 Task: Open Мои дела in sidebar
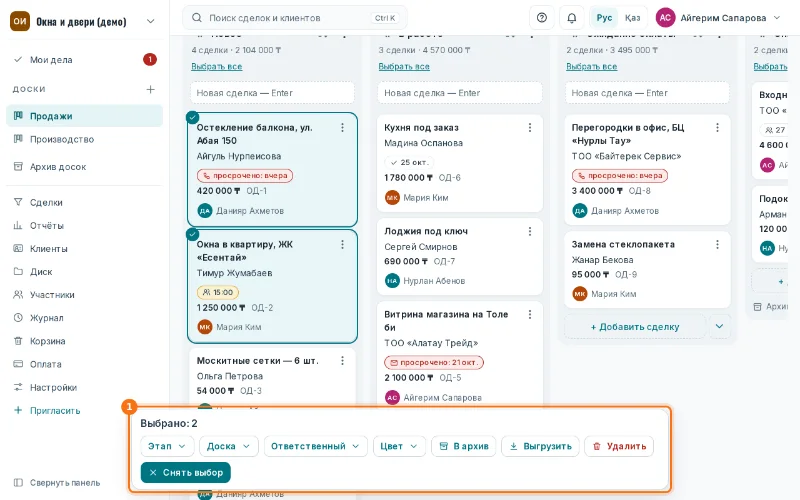(x=84, y=60)
